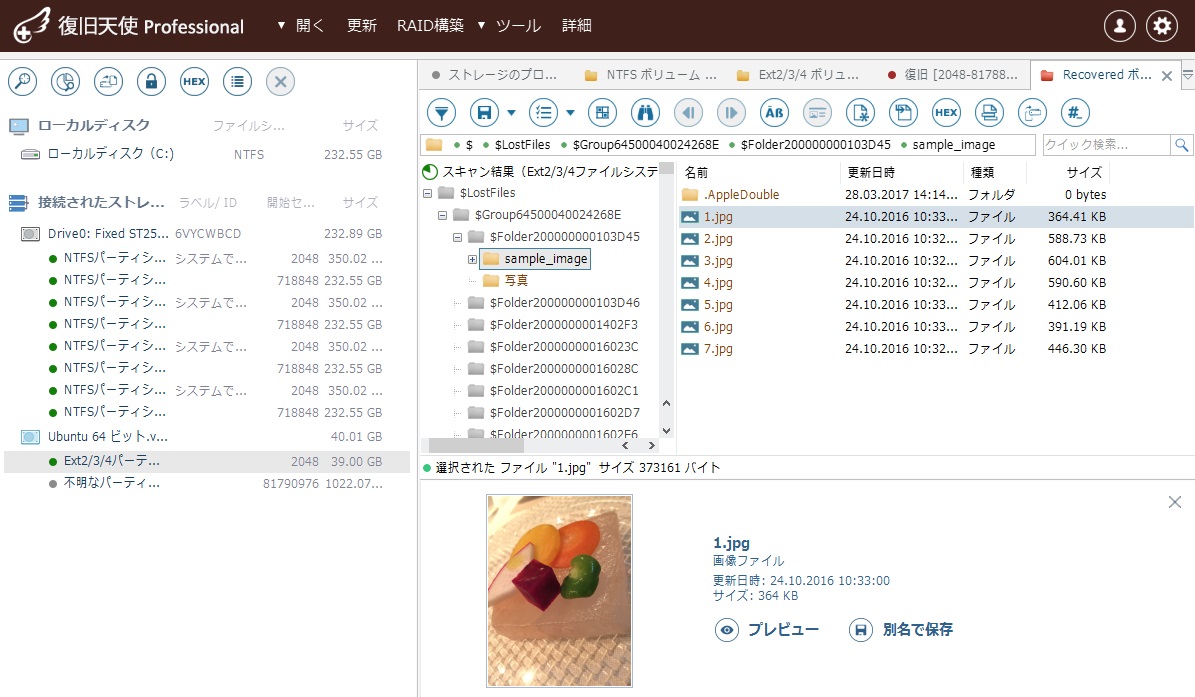Click the thumbnail view grid icon
The width and height of the screenshot is (1195, 697).
602,113
